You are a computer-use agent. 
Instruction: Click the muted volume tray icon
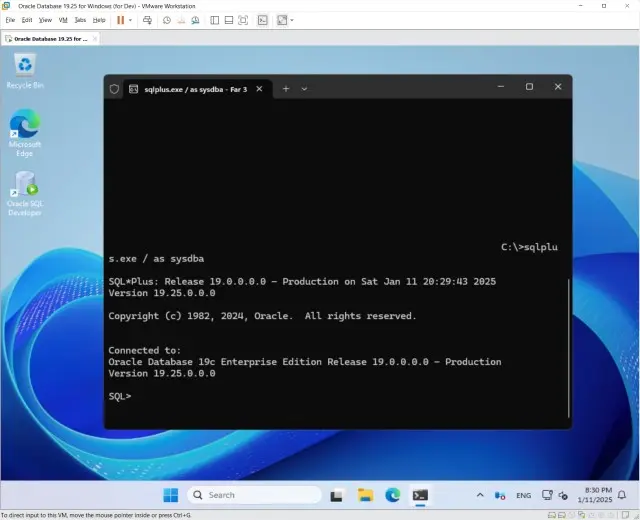click(x=563, y=496)
